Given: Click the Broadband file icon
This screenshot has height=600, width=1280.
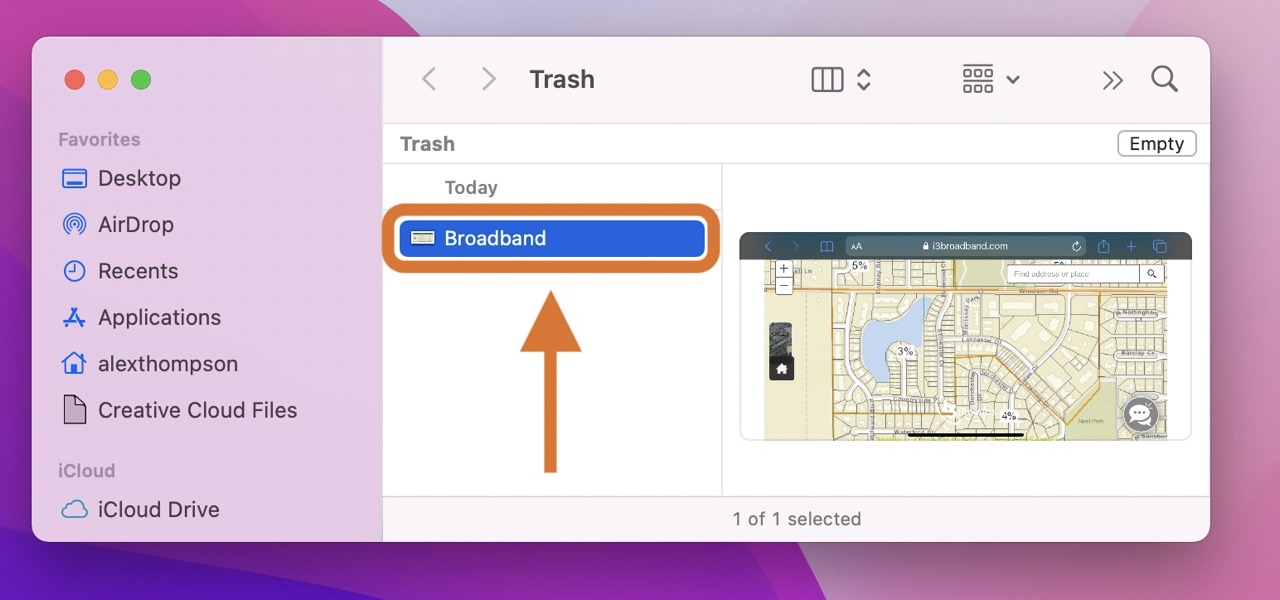Looking at the screenshot, I should (422, 238).
